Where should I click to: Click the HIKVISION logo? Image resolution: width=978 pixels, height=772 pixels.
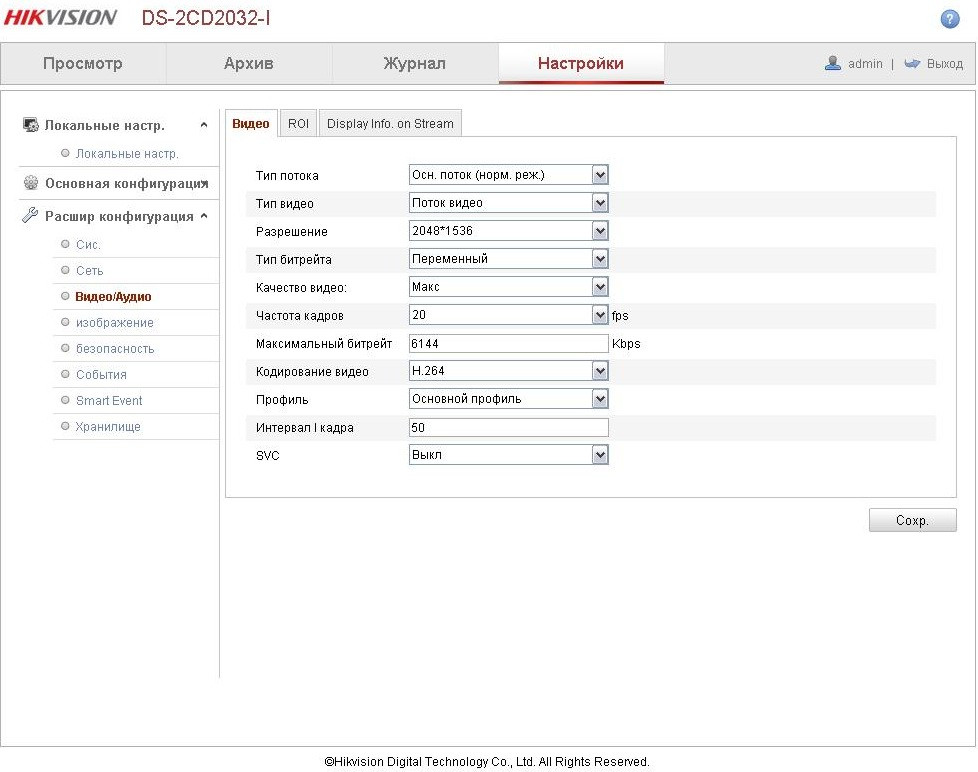(61, 18)
